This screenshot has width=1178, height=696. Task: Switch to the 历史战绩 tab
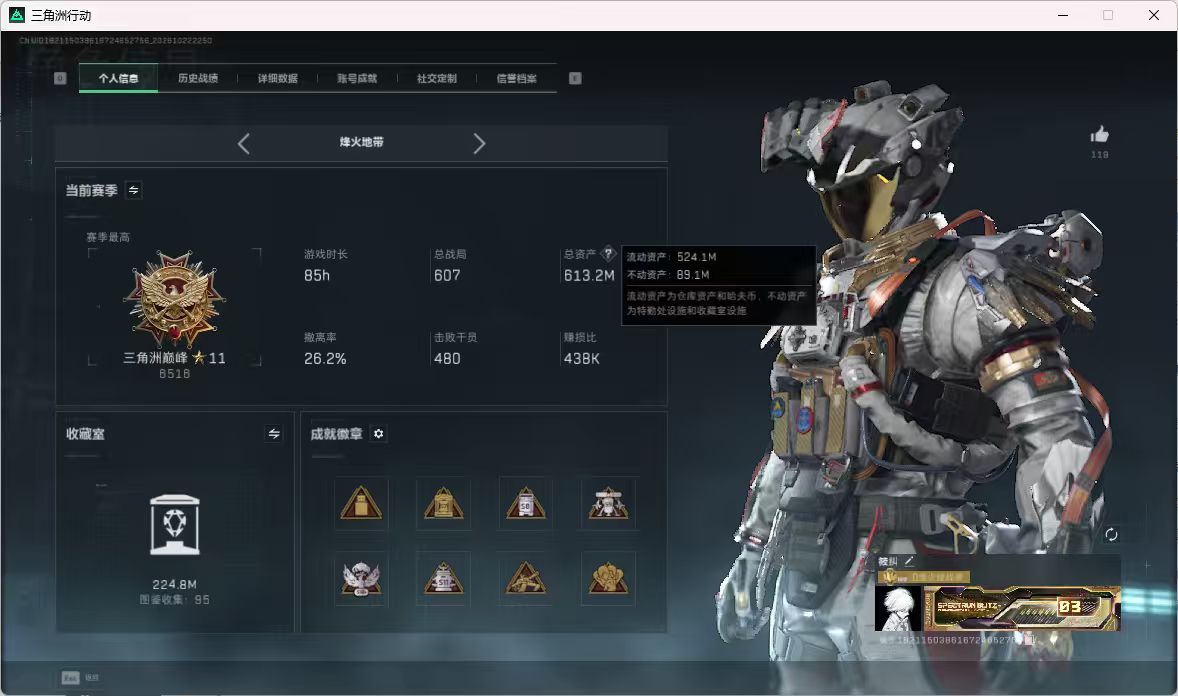198,78
